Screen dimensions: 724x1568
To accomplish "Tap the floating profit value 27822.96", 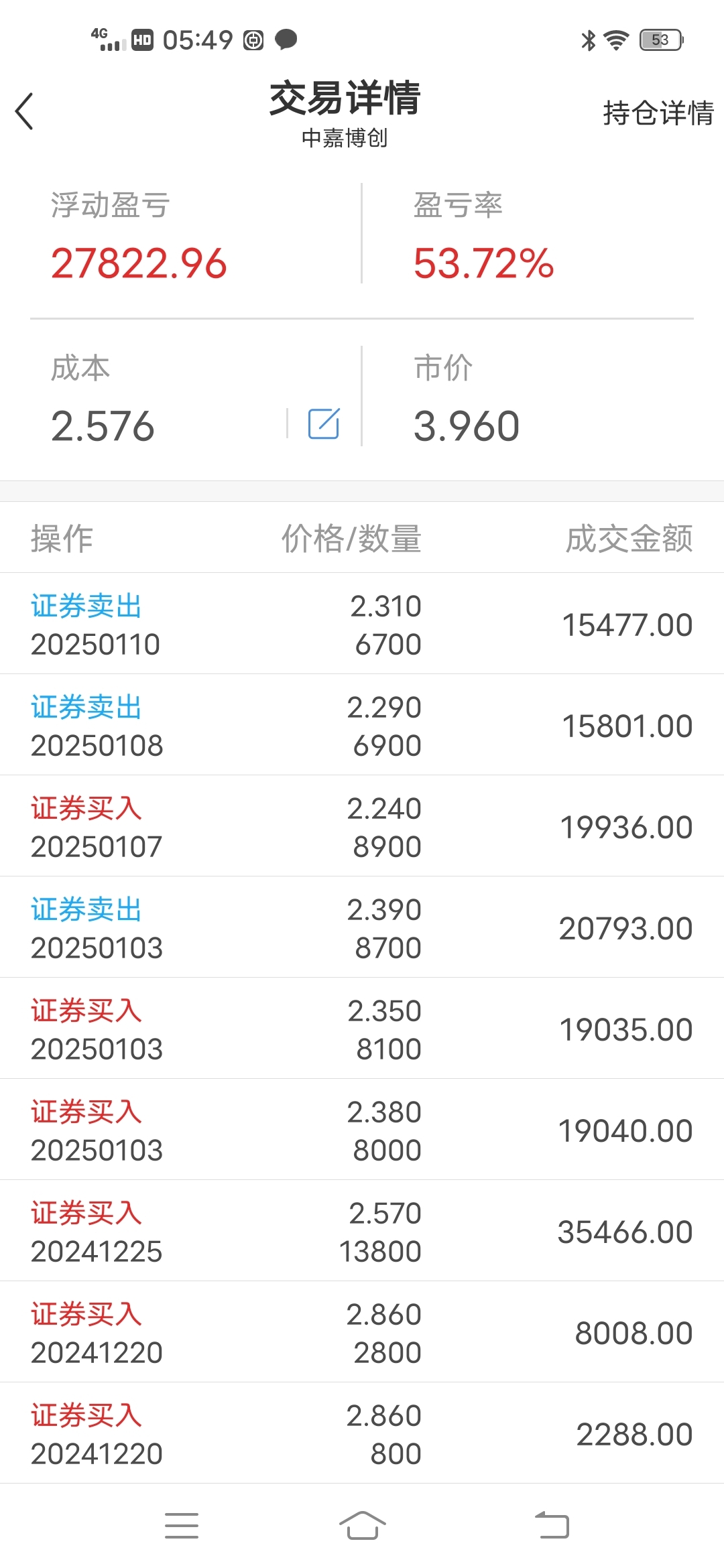I will (139, 263).
